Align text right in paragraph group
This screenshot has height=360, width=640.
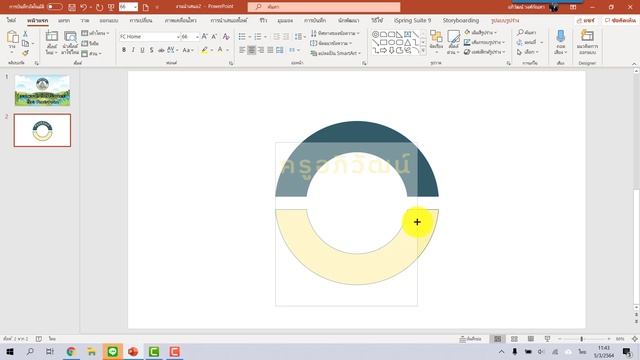pyautogui.click(x=261, y=50)
